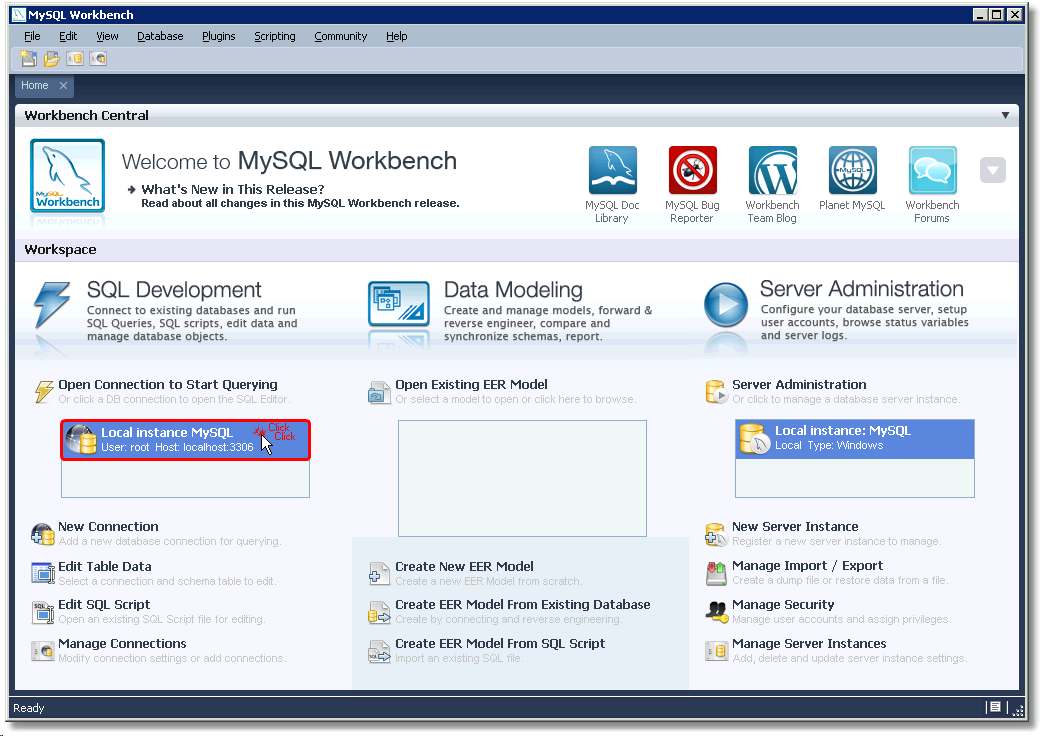The height and width of the screenshot is (736, 1040).
Task: Open the Help menu
Action: (x=397, y=36)
